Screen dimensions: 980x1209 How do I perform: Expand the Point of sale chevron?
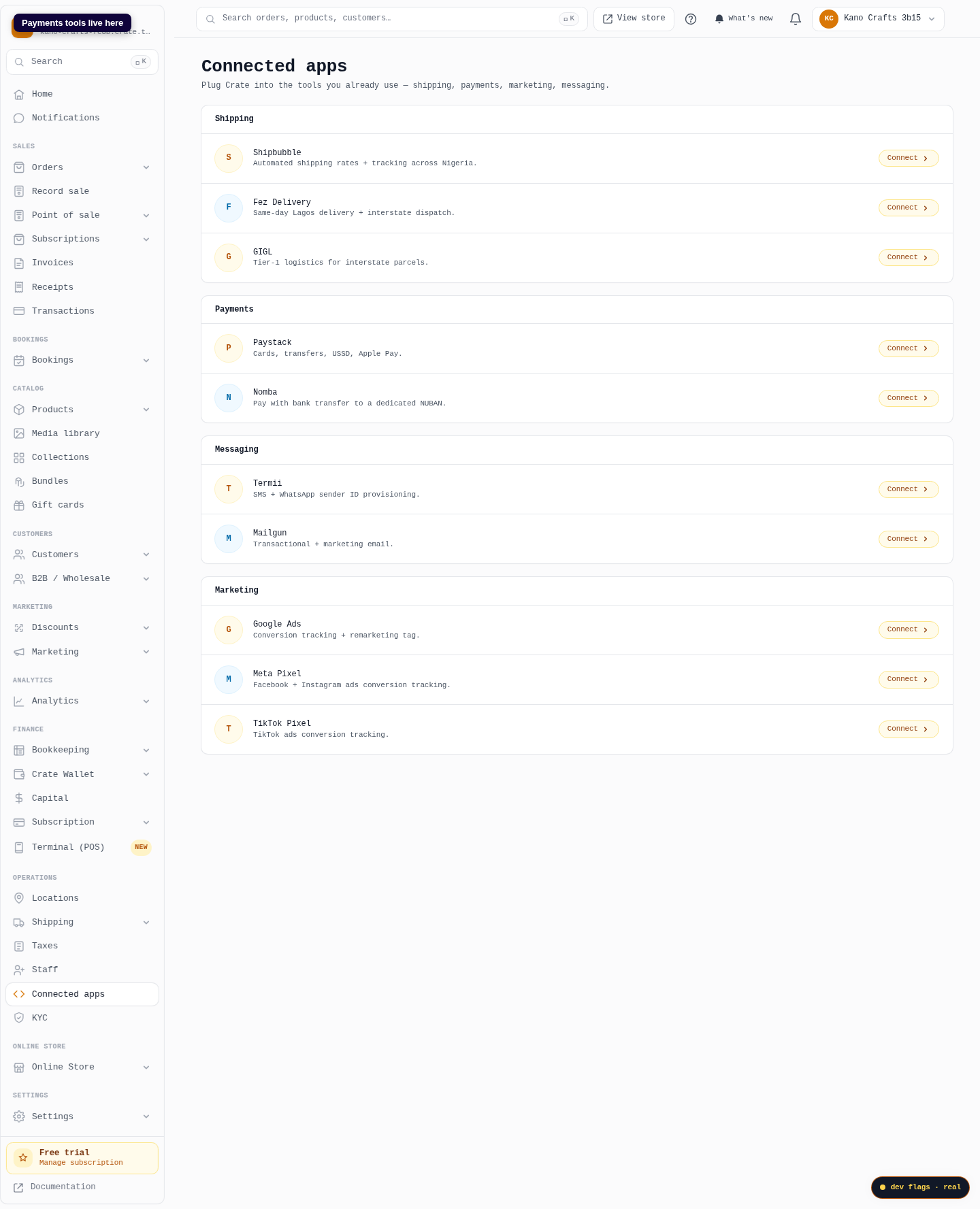click(x=146, y=216)
